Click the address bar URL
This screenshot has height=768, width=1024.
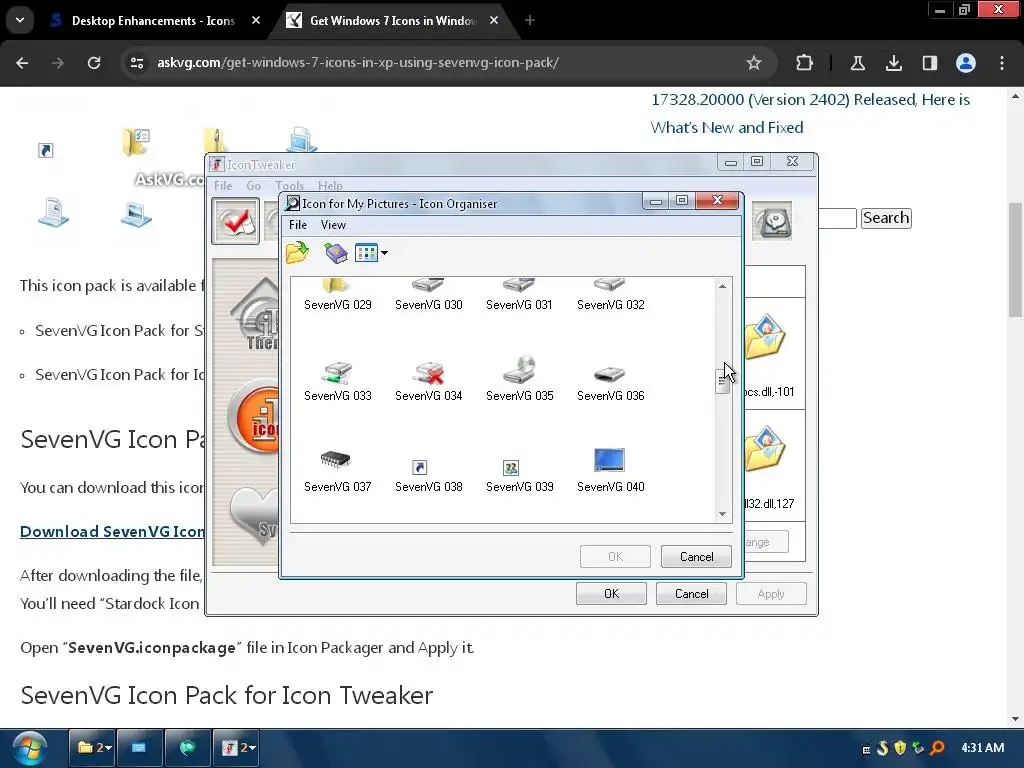pos(358,63)
